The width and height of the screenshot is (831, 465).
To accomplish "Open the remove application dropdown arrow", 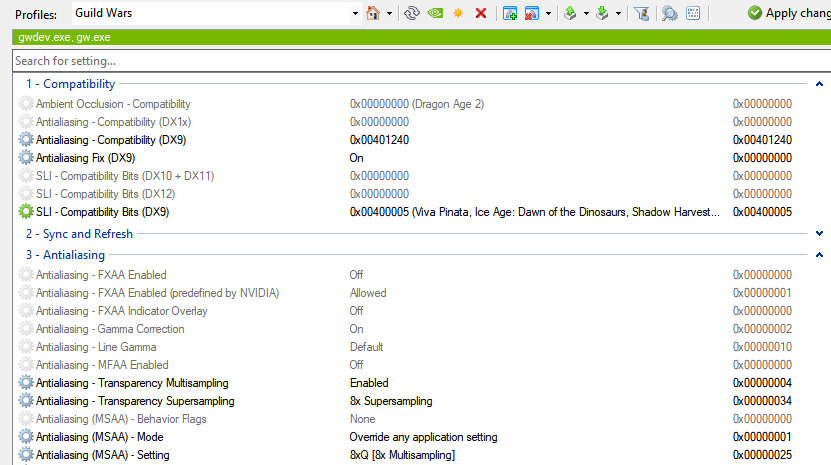I will [x=549, y=13].
